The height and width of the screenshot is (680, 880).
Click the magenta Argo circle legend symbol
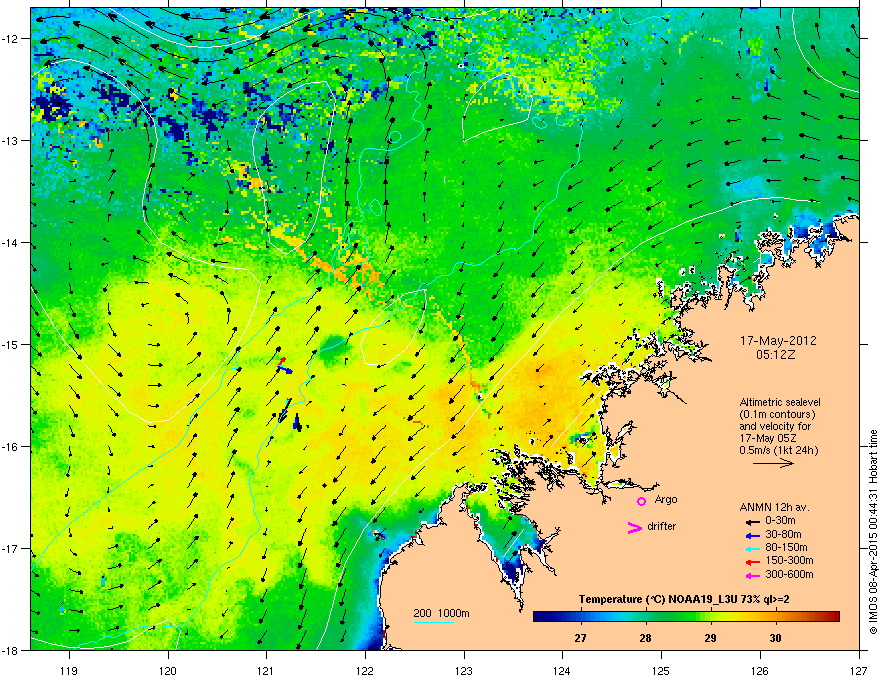click(x=641, y=501)
